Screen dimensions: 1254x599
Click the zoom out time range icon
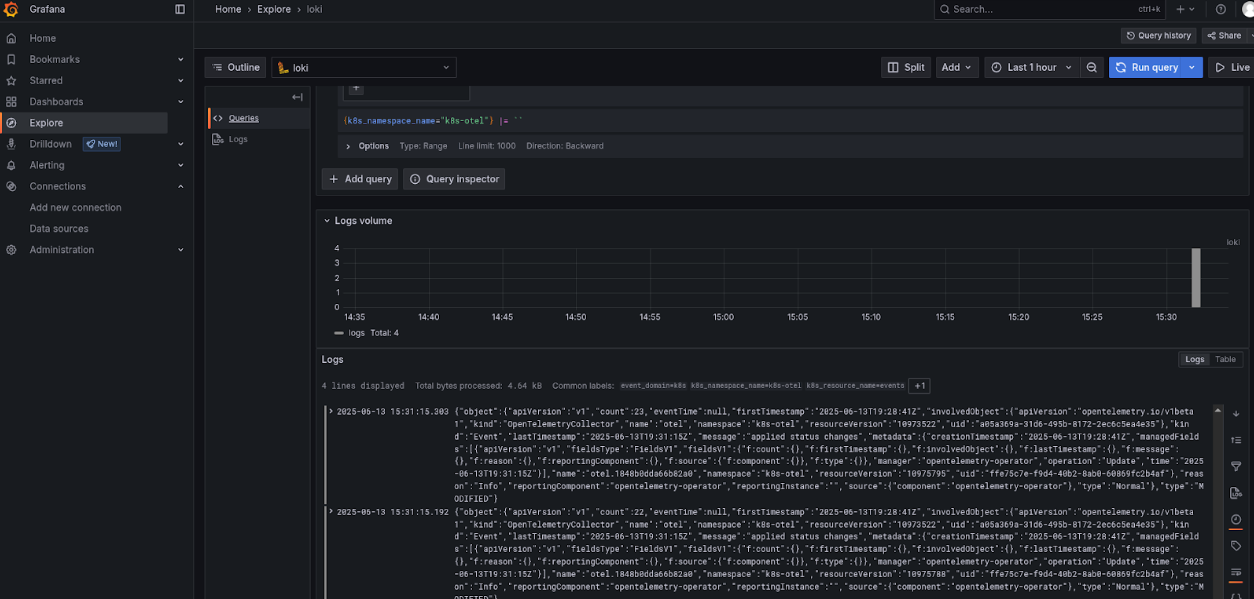coord(1092,67)
